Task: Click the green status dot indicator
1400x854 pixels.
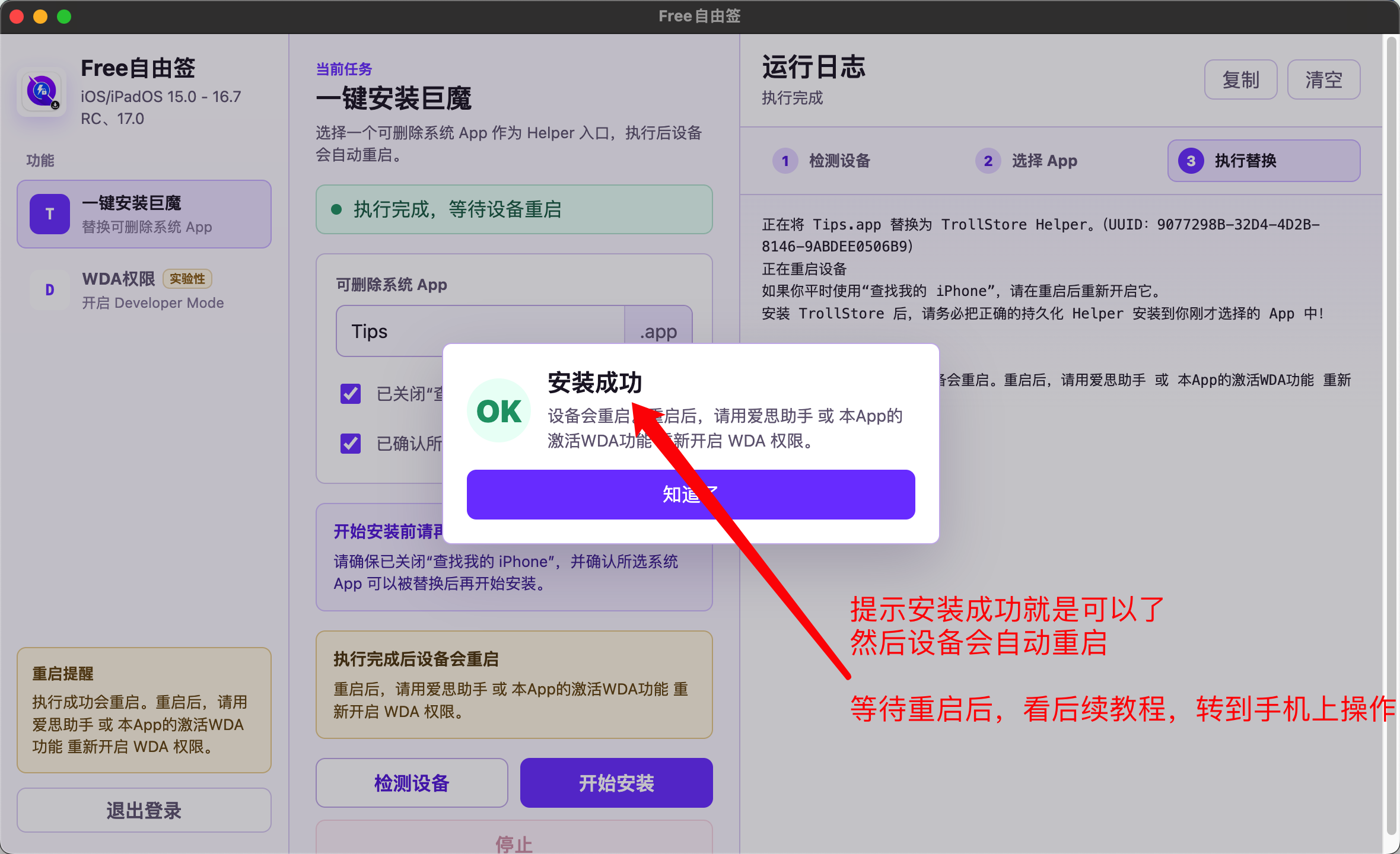Action: point(336,209)
